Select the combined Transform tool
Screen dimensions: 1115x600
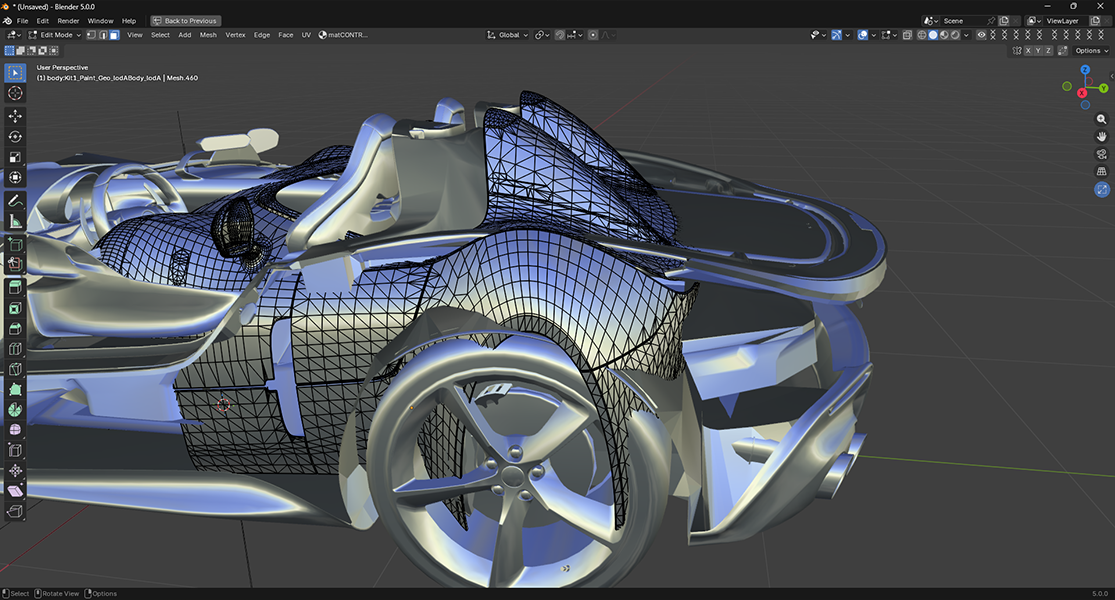click(15, 178)
